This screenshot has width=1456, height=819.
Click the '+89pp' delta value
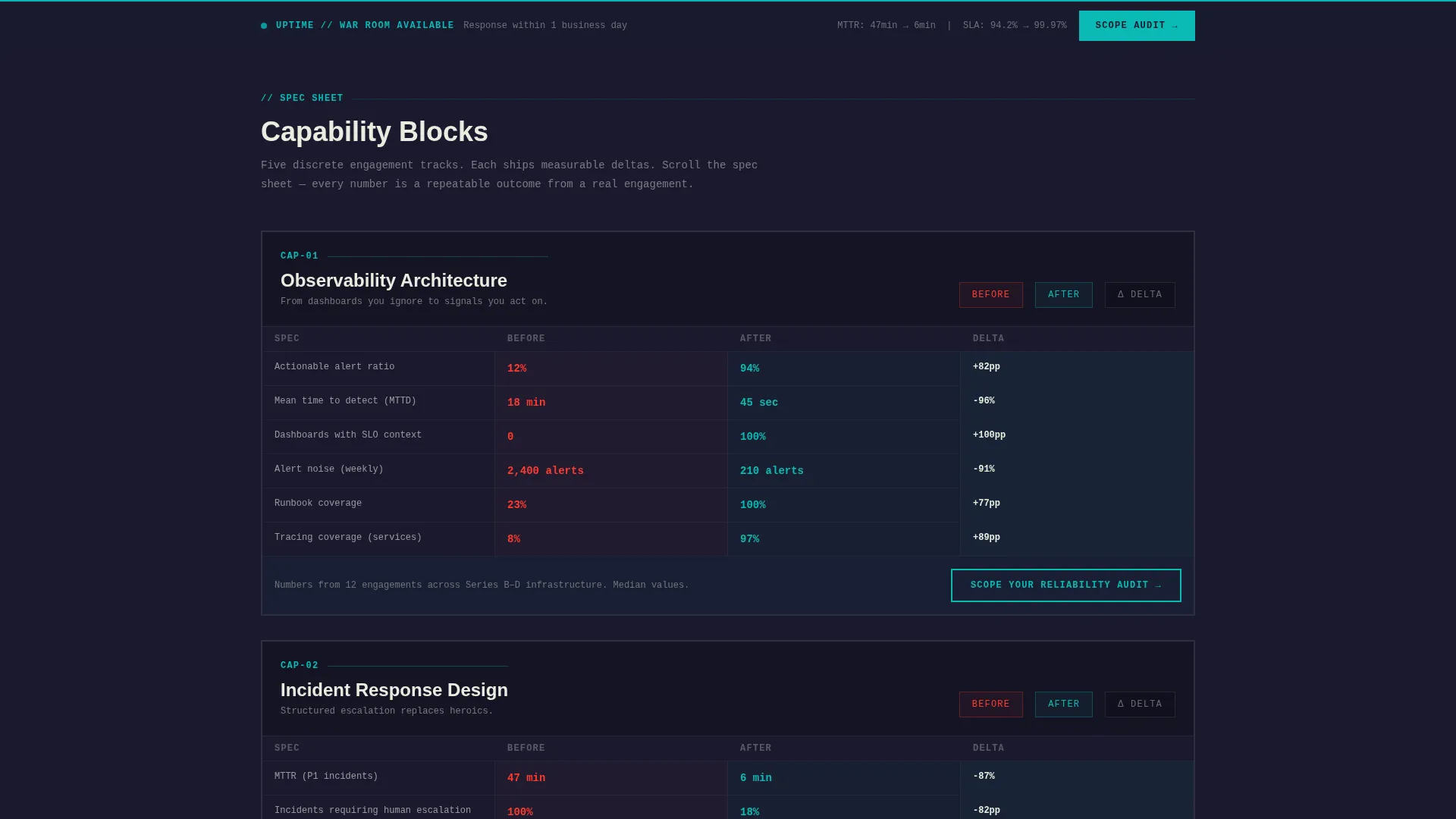987,538
